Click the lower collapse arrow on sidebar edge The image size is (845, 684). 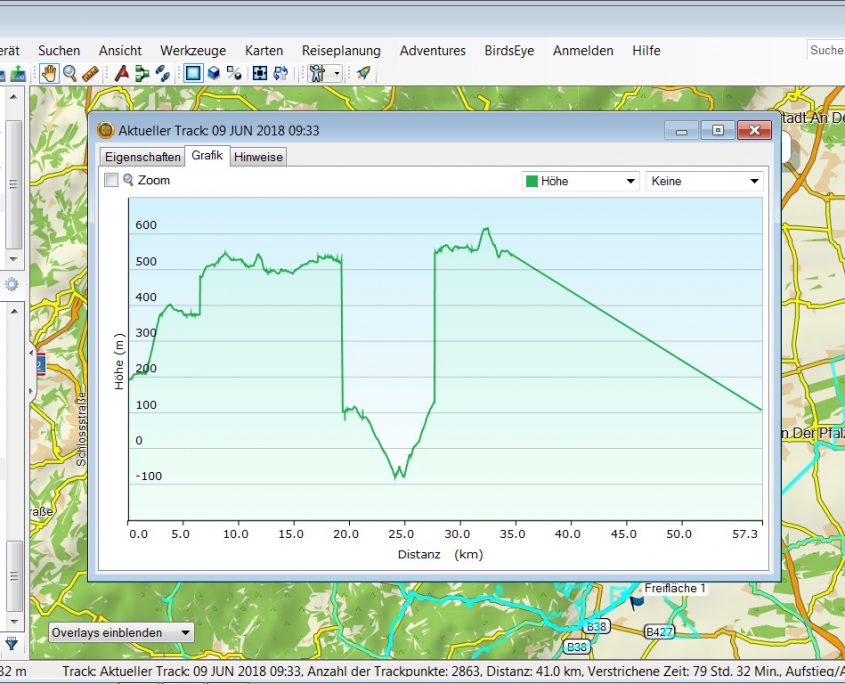[31, 390]
